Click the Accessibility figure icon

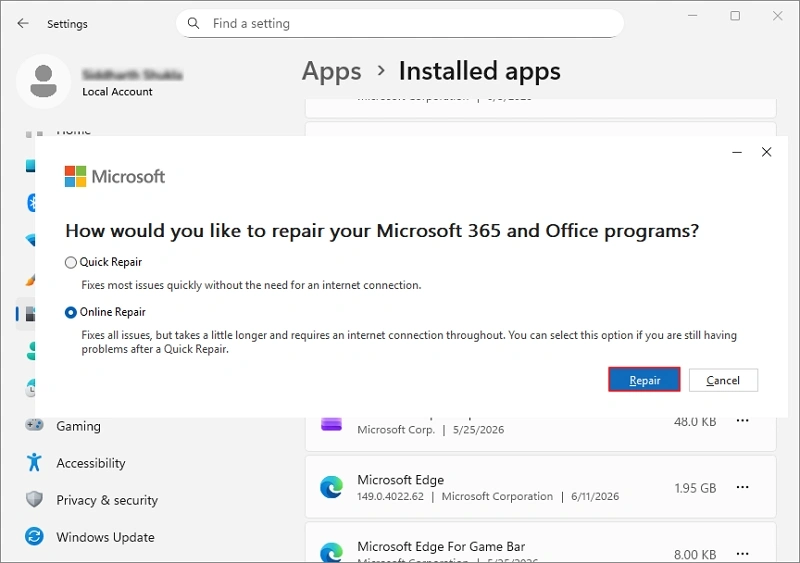(x=34, y=462)
